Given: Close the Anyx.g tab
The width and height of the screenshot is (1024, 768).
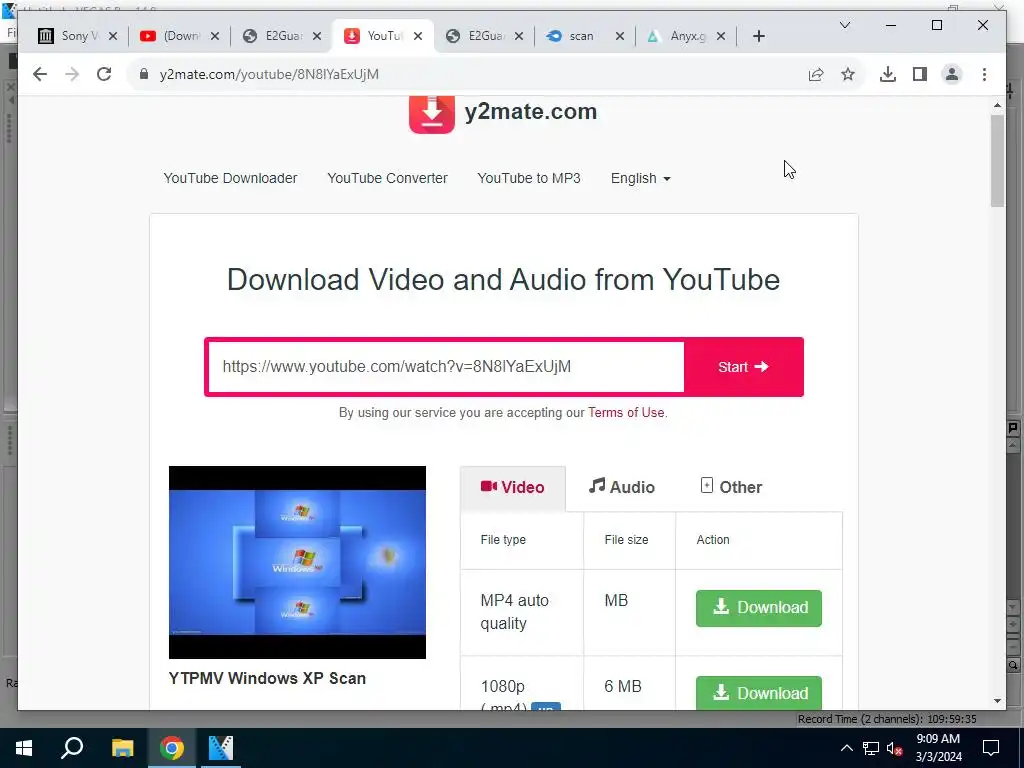Looking at the screenshot, I should tap(721, 36).
